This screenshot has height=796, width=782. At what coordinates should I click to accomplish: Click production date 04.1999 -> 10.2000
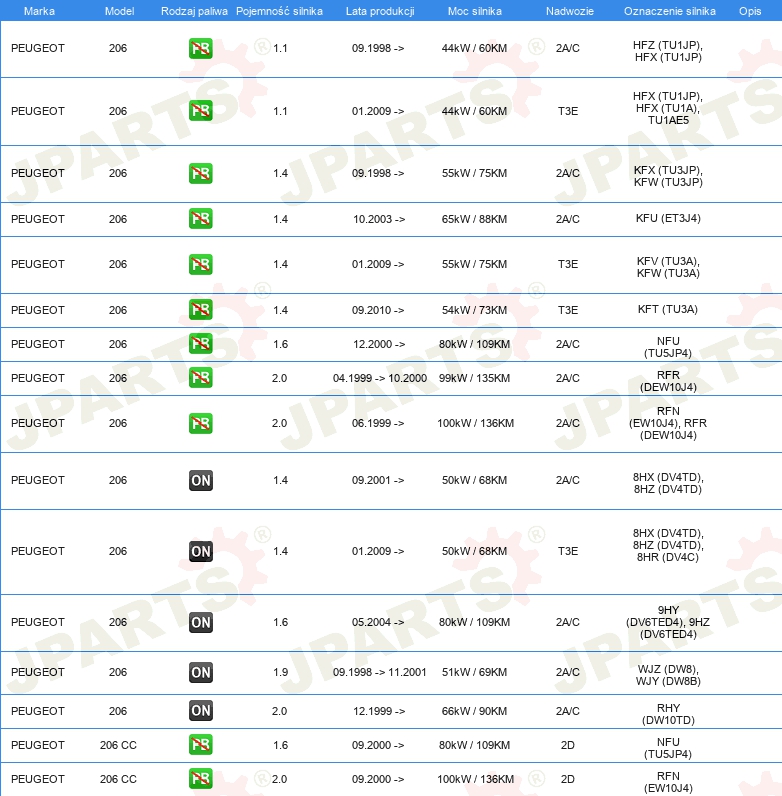coord(380,378)
